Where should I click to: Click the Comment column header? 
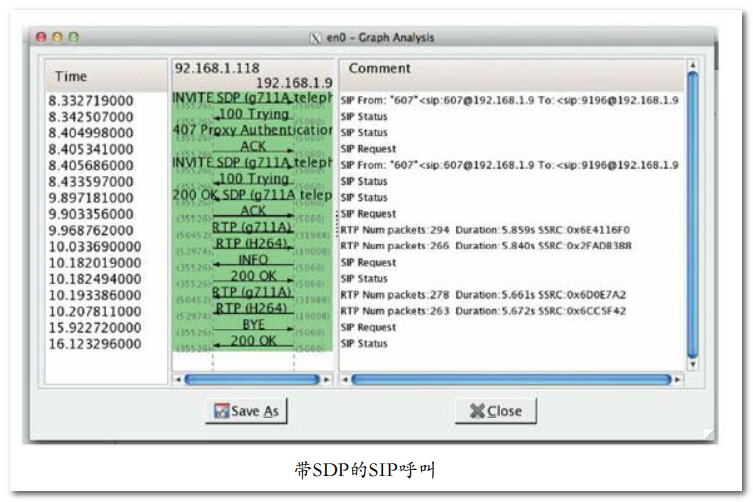click(511, 75)
